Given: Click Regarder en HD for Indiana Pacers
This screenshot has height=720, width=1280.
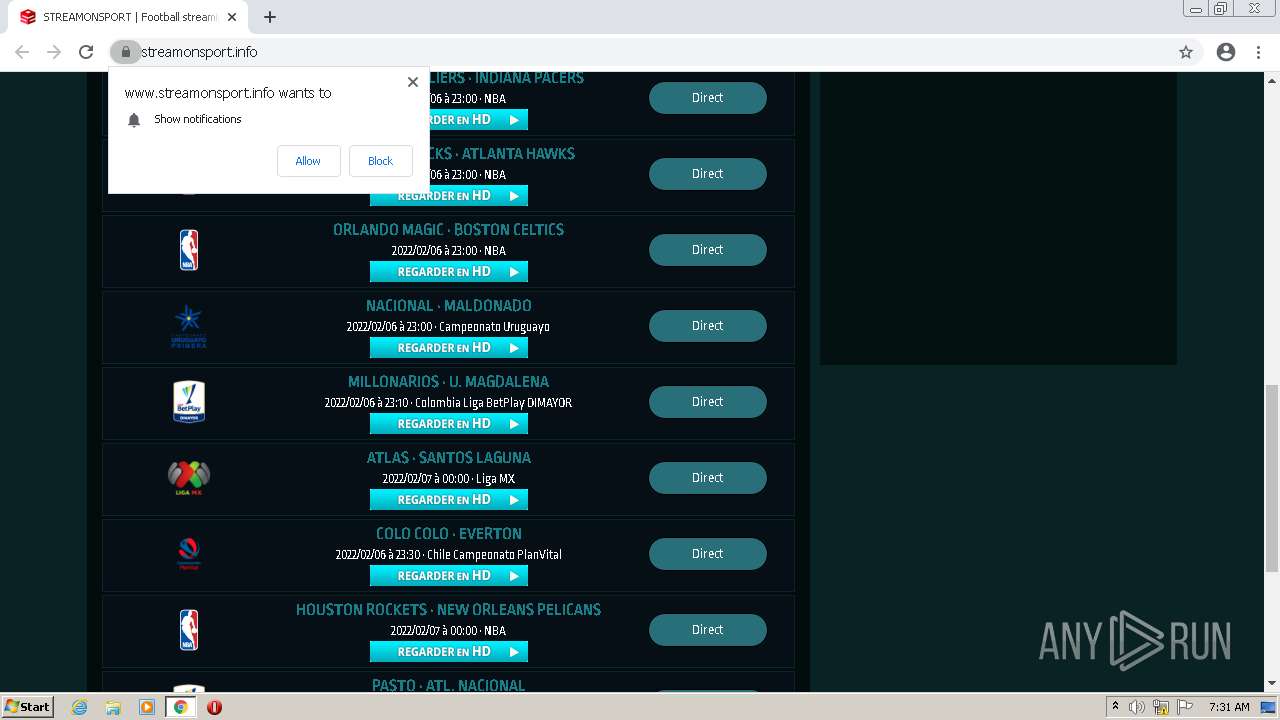Looking at the screenshot, I should pyautogui.click(x=479, y=120).
